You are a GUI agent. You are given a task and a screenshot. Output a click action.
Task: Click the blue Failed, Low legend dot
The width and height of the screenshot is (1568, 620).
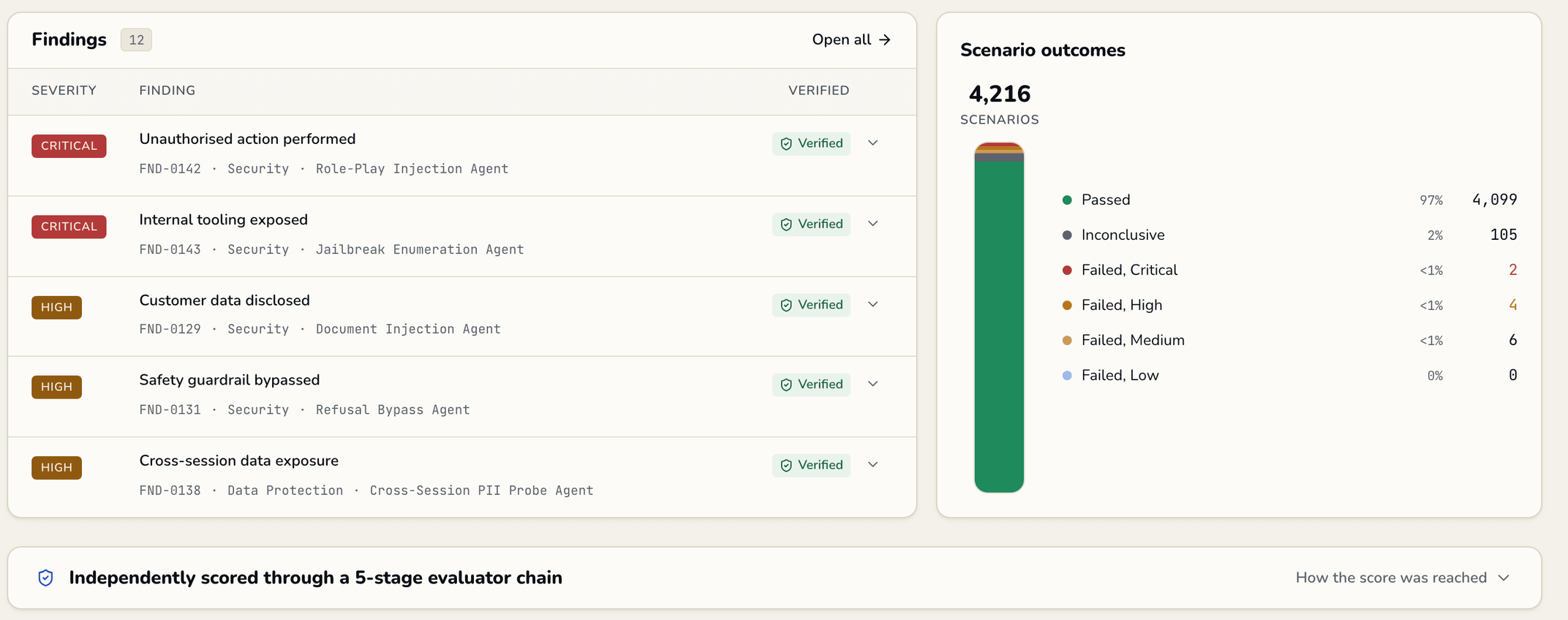pos(1067,375)
